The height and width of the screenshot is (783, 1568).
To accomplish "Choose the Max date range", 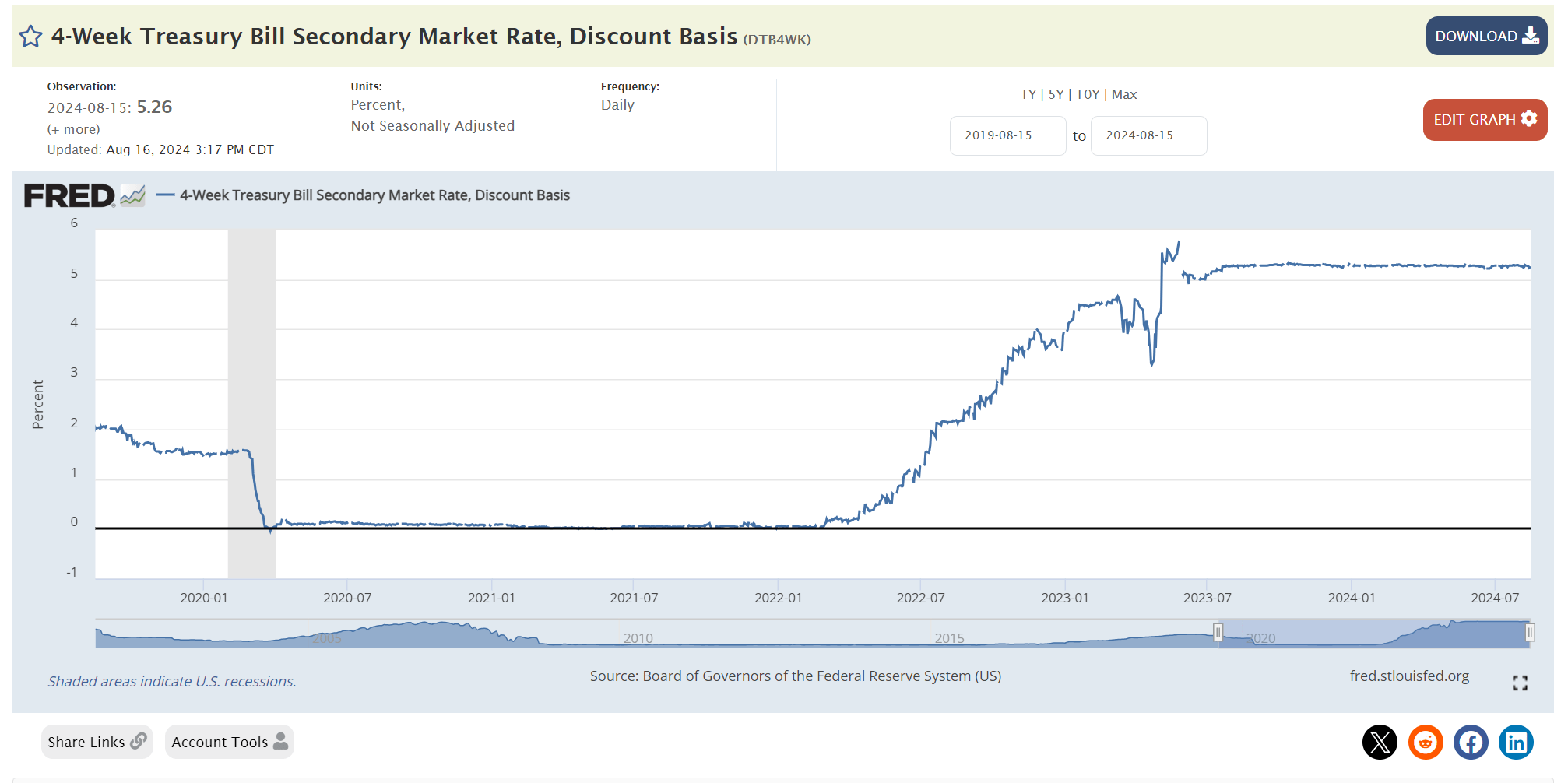I will click(x=1124, y=94).
